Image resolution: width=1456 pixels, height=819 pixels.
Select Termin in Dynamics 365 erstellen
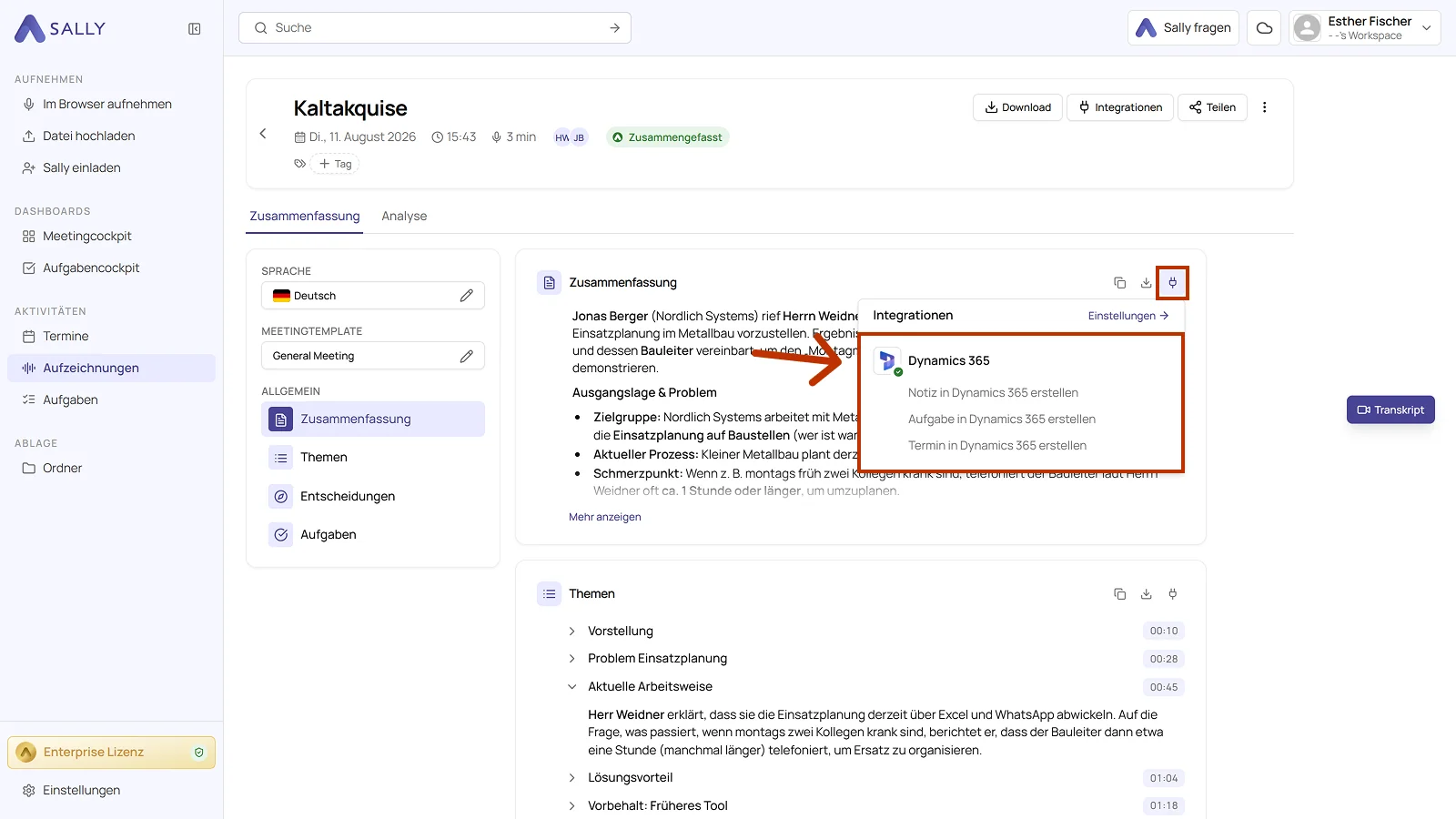point(997,446)
